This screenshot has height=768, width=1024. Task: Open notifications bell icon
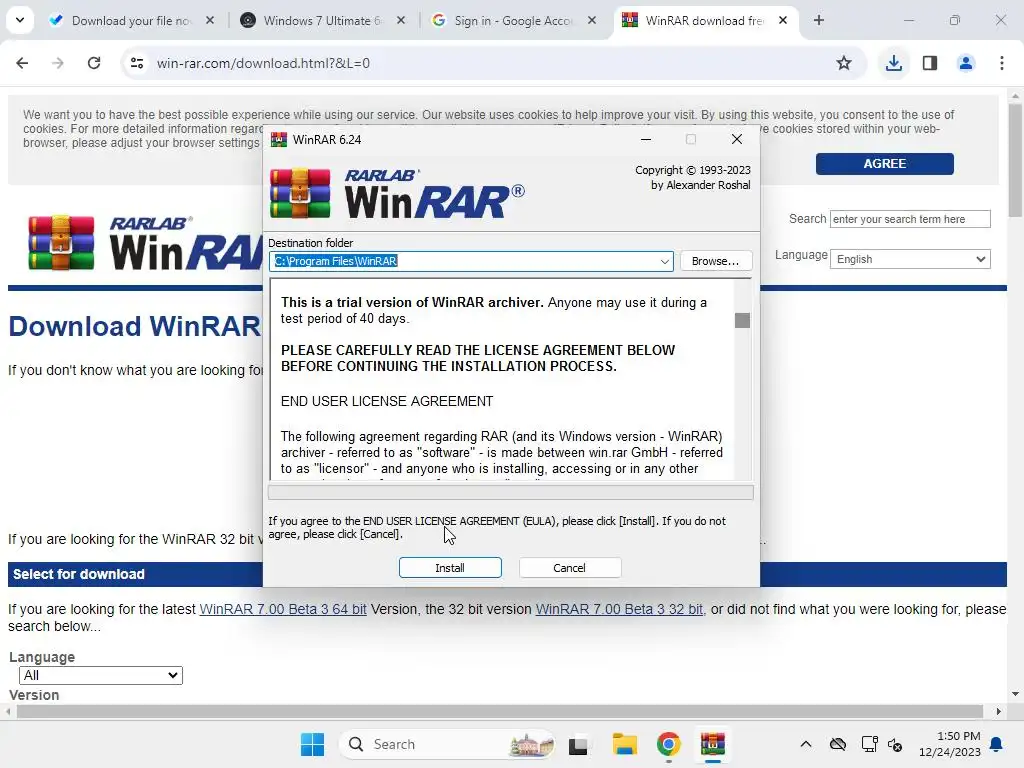pyautogui.click(x=997, y=744)
